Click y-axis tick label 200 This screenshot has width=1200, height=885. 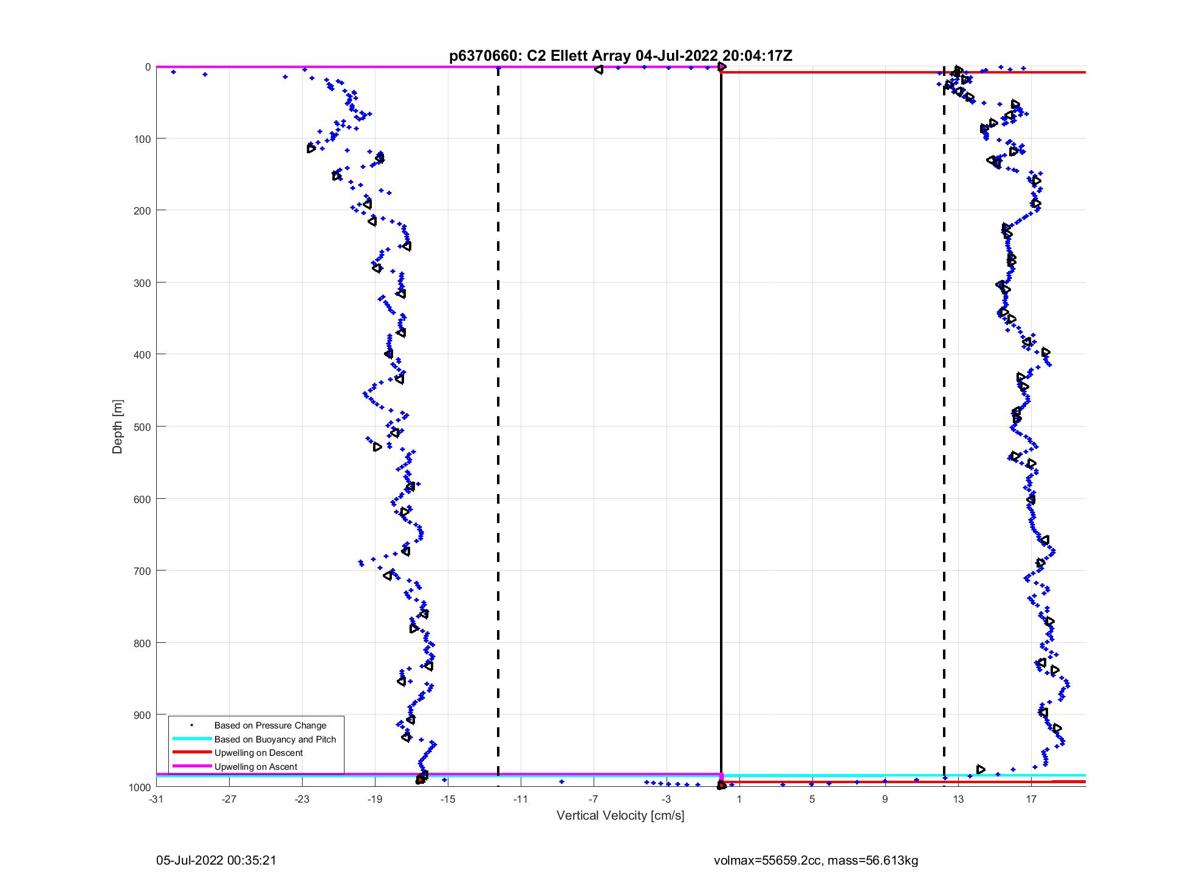pos(141,210)
